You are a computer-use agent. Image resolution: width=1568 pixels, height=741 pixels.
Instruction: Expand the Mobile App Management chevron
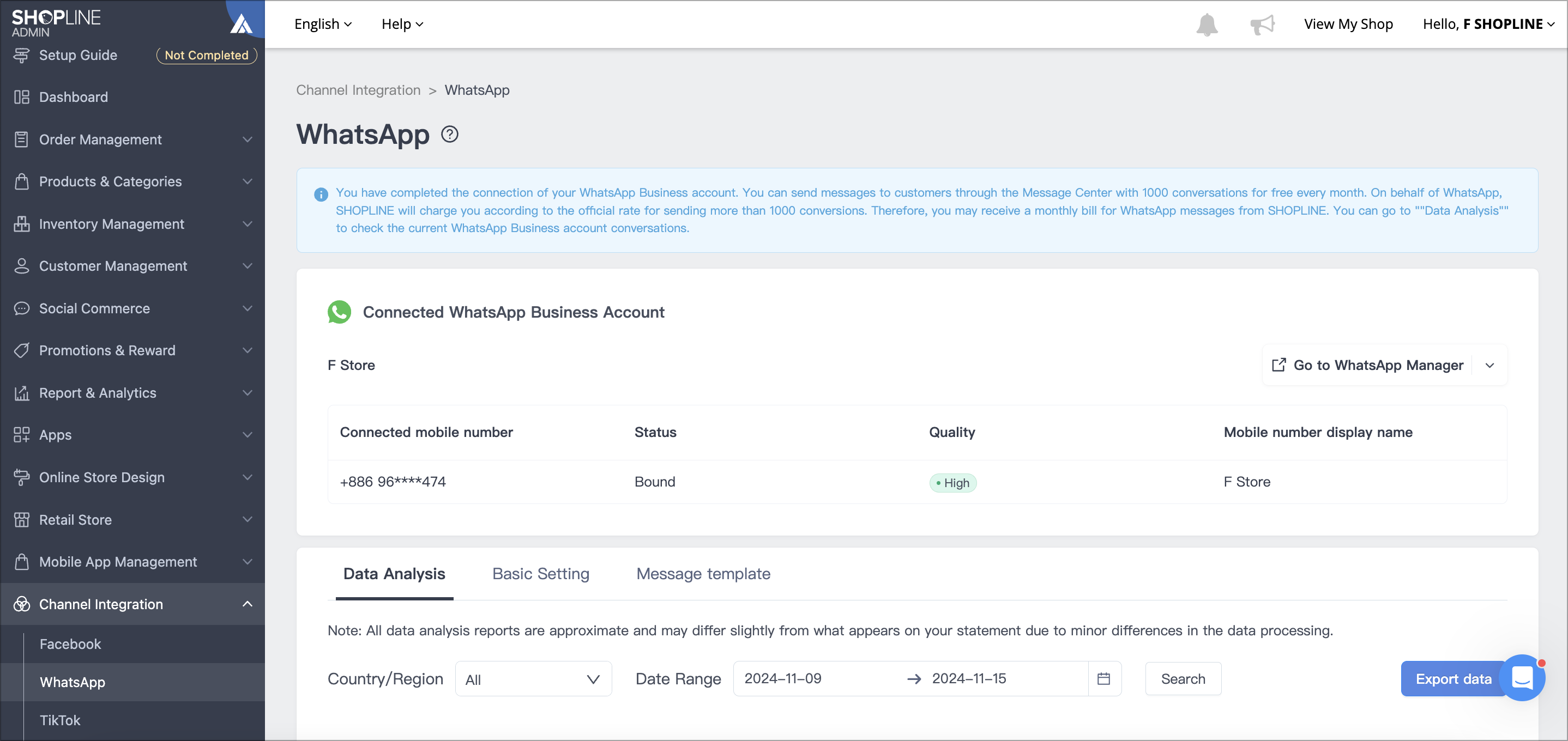[x=247, y=562]
